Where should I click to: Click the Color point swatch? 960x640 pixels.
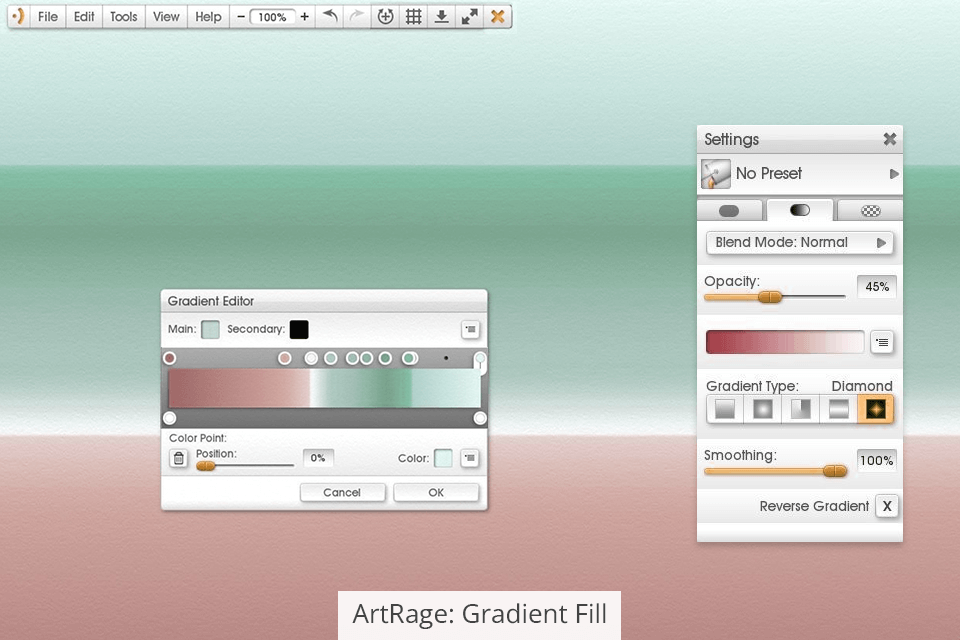(443, 458)
